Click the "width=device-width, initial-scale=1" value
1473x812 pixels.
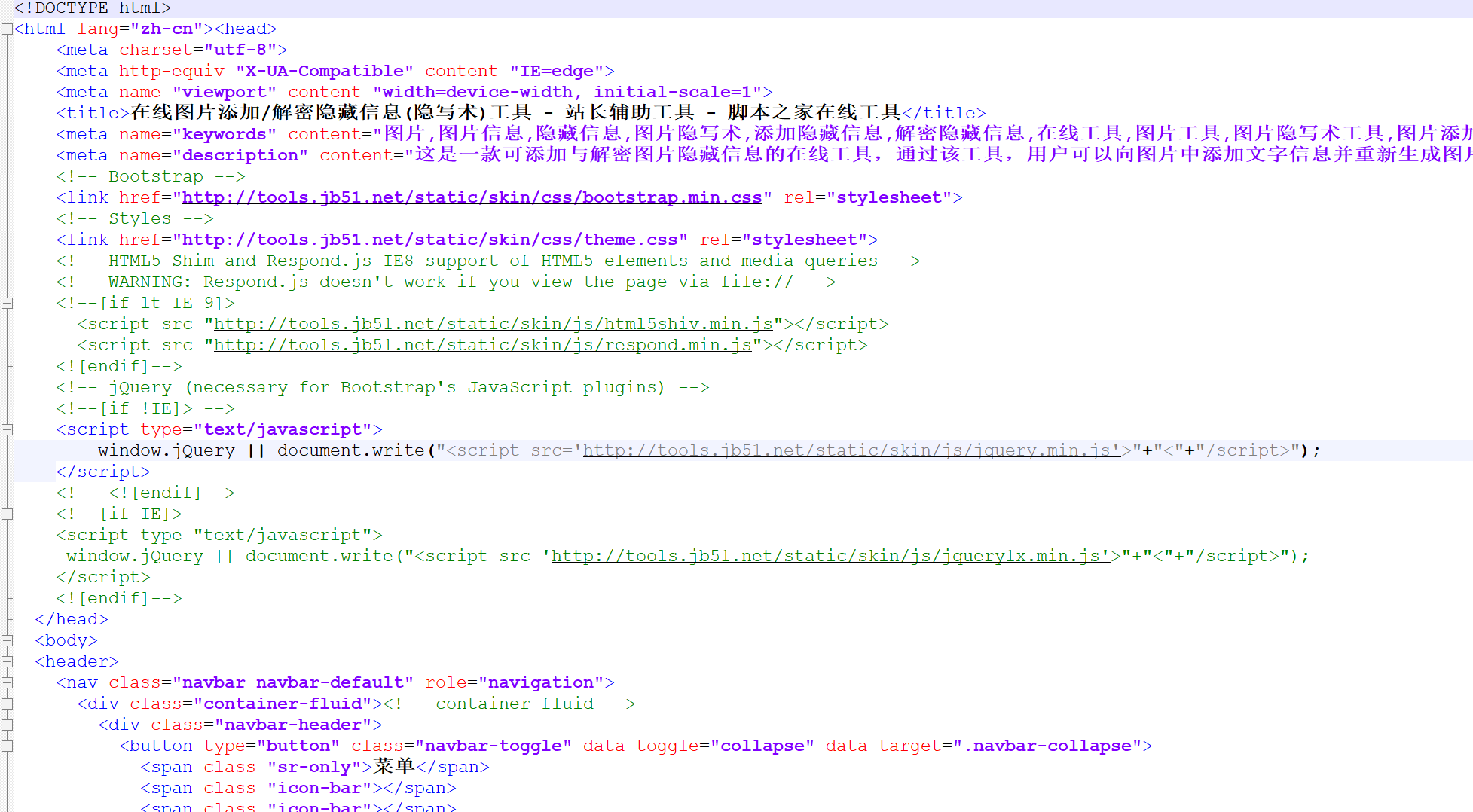click(567, 92)
